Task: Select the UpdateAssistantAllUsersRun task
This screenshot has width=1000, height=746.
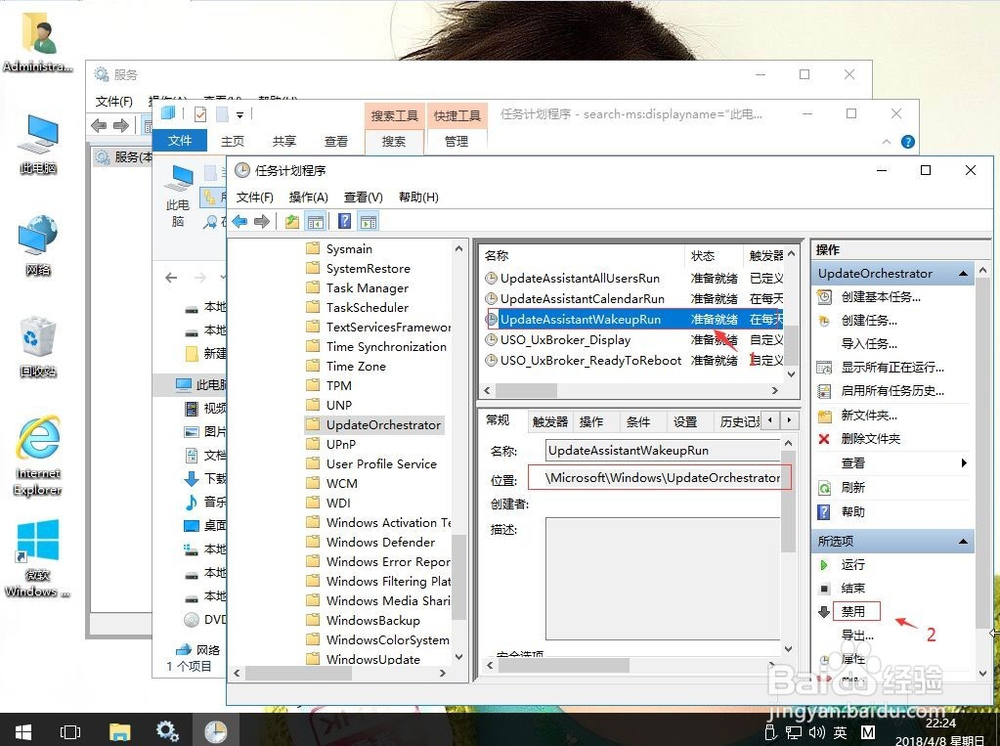Action: click(x=580, y=279)
